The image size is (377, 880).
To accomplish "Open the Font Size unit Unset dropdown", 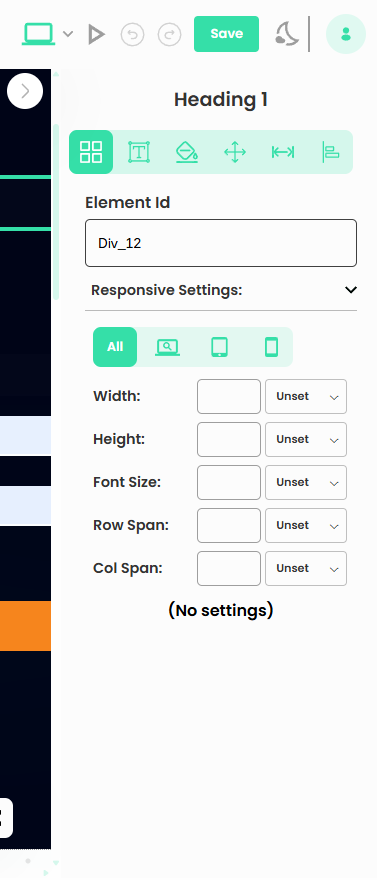I will click(x=306, y=483).
